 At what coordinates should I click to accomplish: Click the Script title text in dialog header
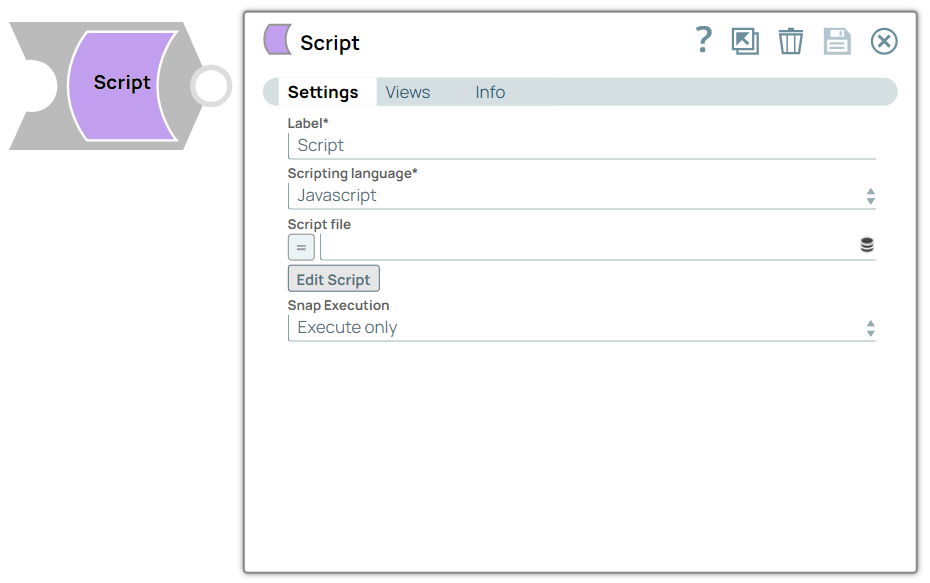330,43
